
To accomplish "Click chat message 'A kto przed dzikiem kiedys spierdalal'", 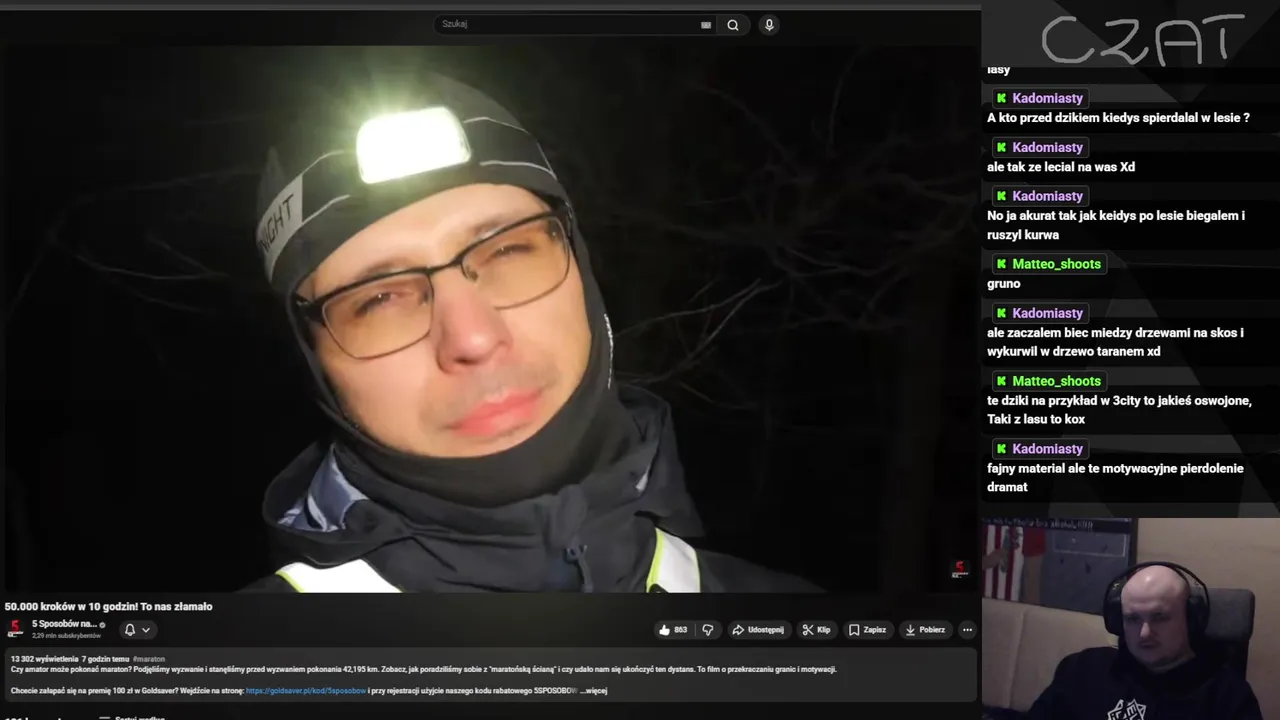I will [x=1118, y=118].
